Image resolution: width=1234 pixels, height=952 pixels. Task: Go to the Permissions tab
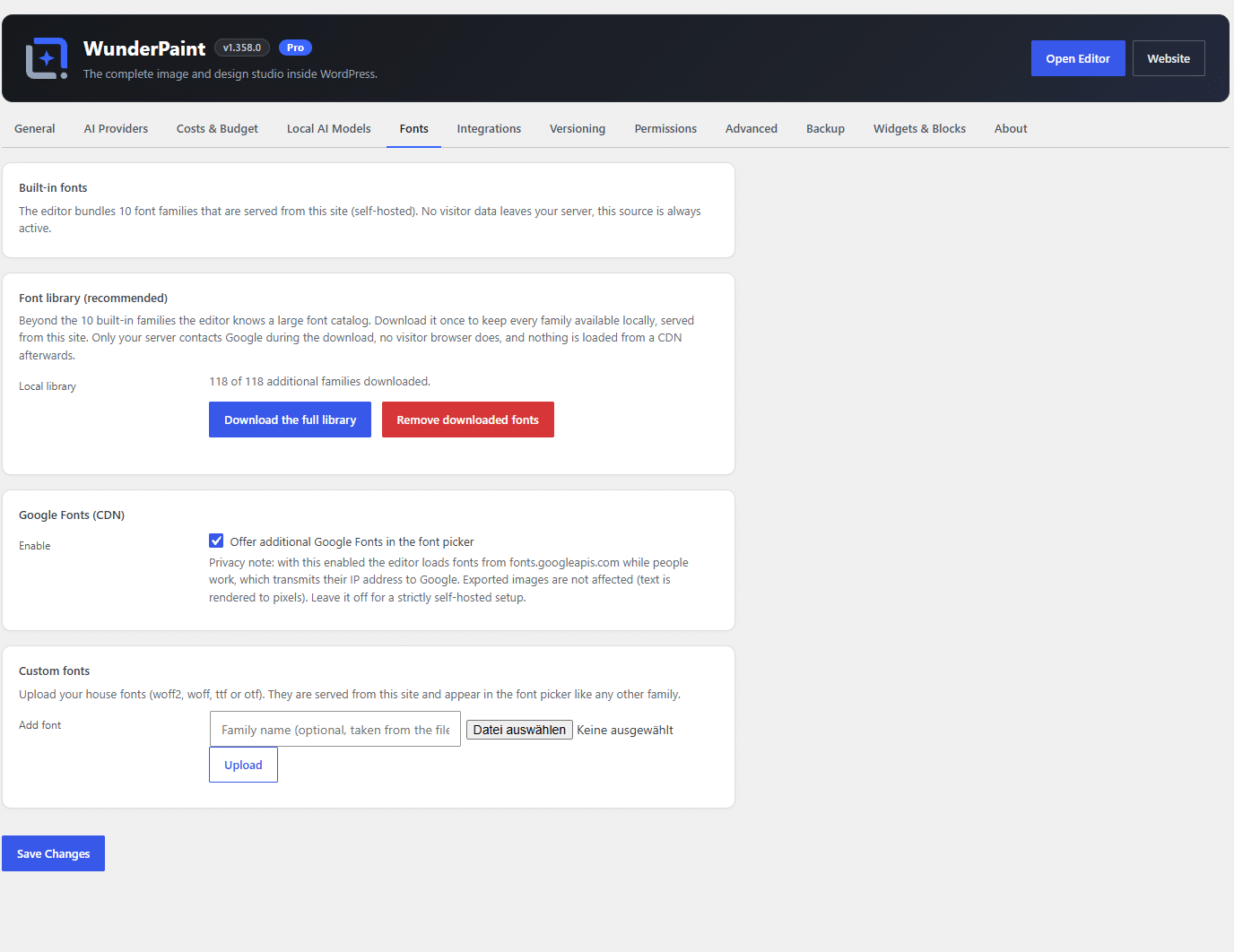(x=665, y=129)
